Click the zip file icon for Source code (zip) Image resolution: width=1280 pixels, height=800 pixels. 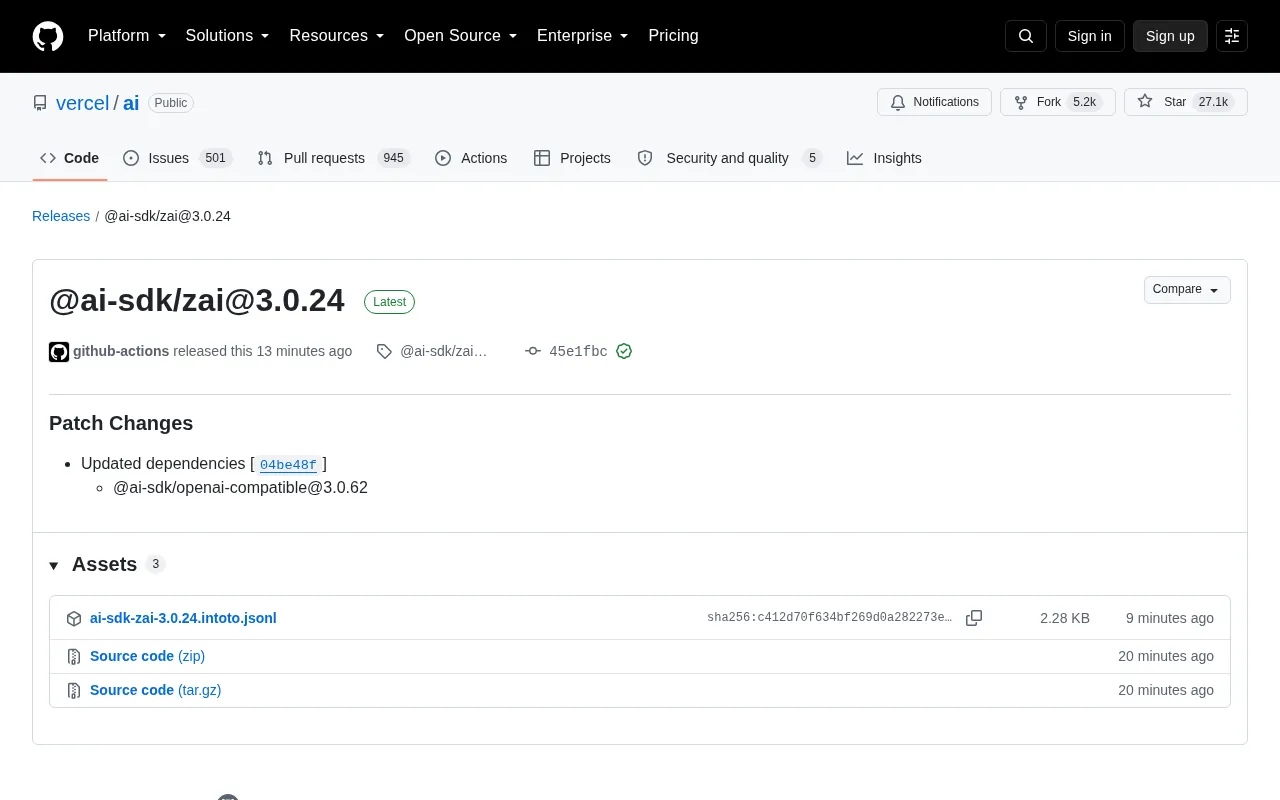point(74,656)
